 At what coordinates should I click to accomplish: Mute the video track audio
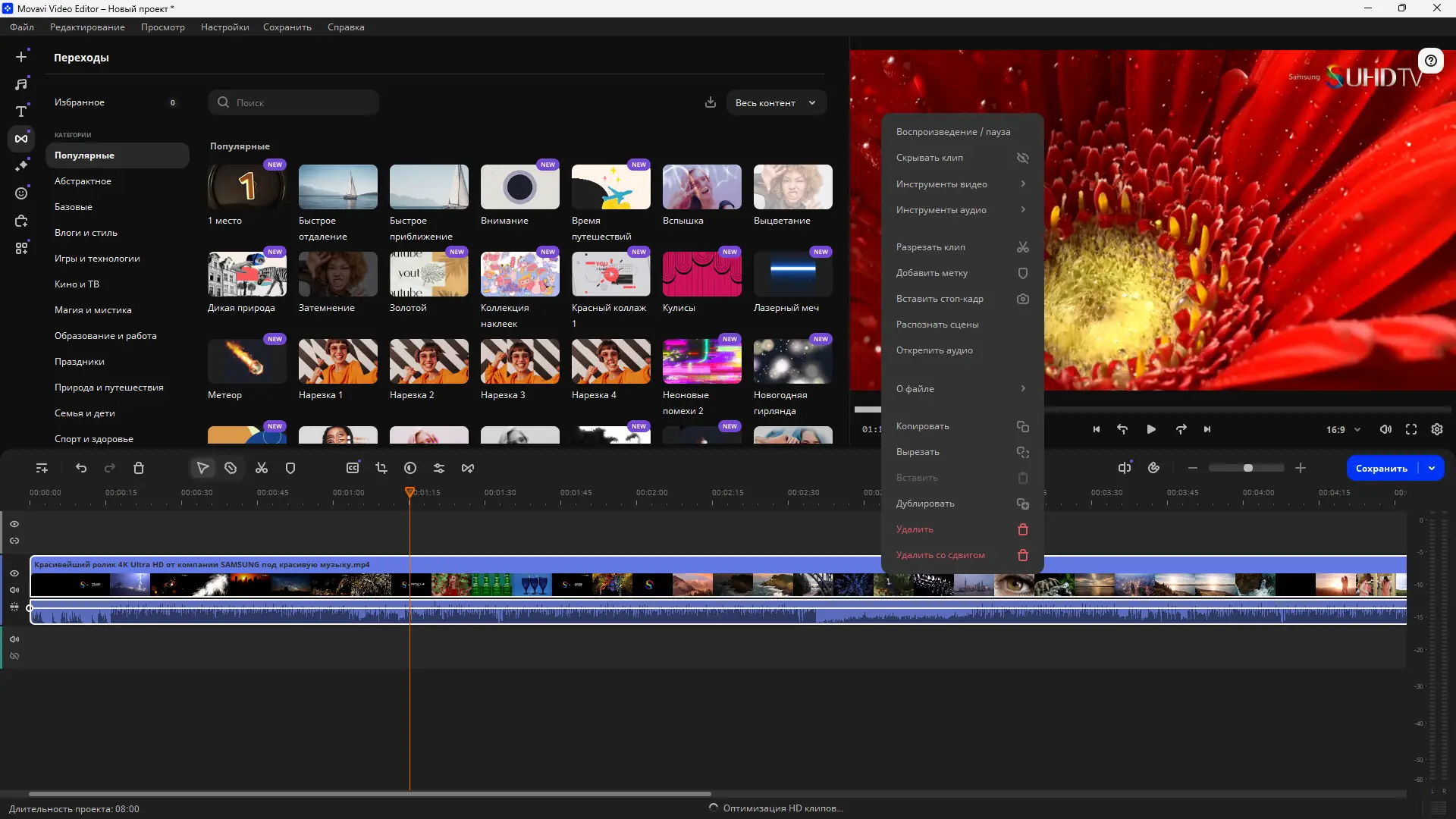[x=14, y=590]
